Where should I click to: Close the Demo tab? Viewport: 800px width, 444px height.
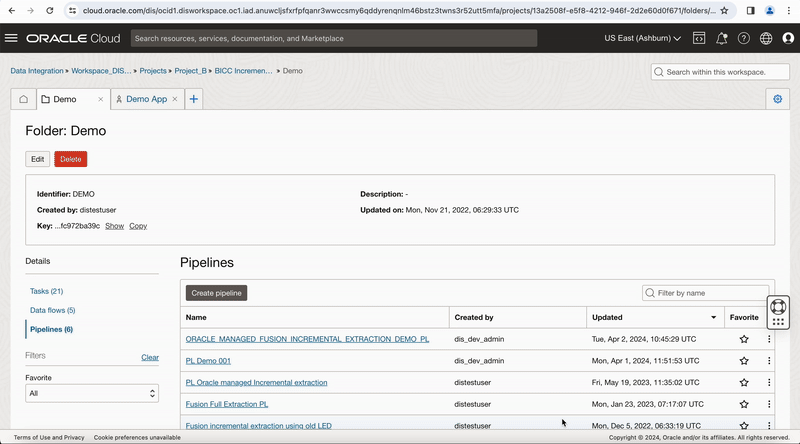pyautogui.click(x=101, y=100)
